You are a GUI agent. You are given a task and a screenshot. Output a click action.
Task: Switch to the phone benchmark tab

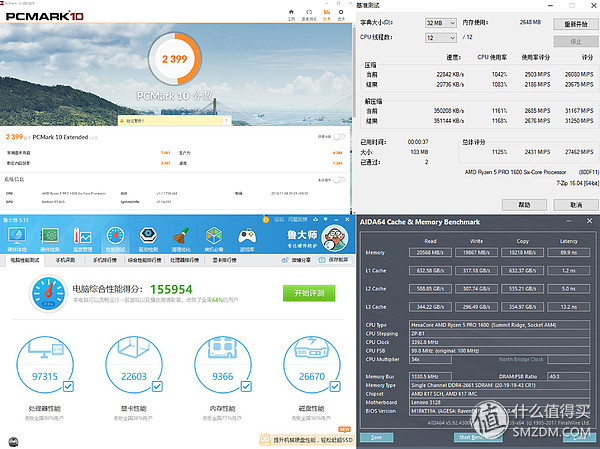coord(65,260)
